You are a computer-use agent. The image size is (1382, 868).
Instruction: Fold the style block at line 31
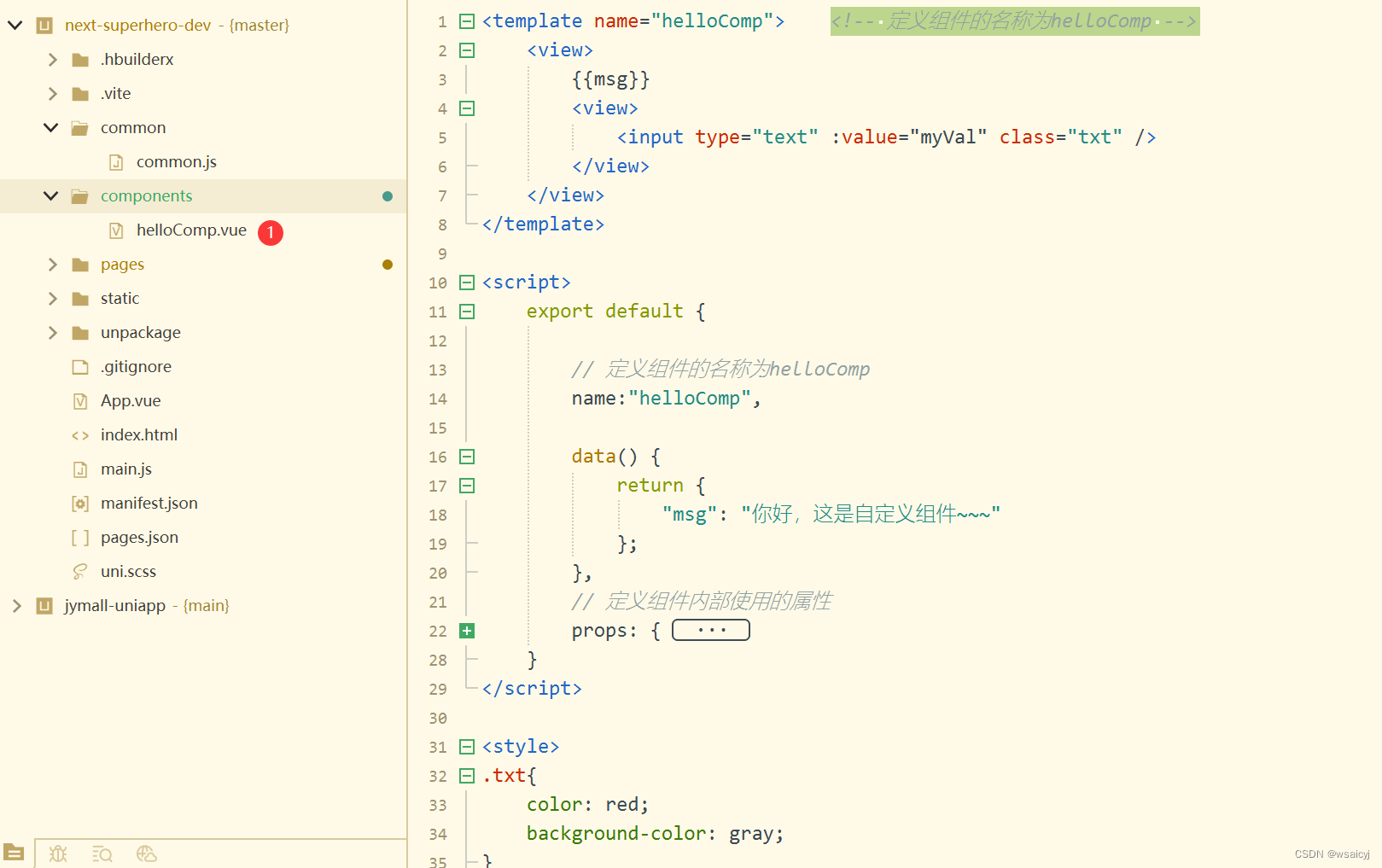pyautogui.click(x=467, y=747)
